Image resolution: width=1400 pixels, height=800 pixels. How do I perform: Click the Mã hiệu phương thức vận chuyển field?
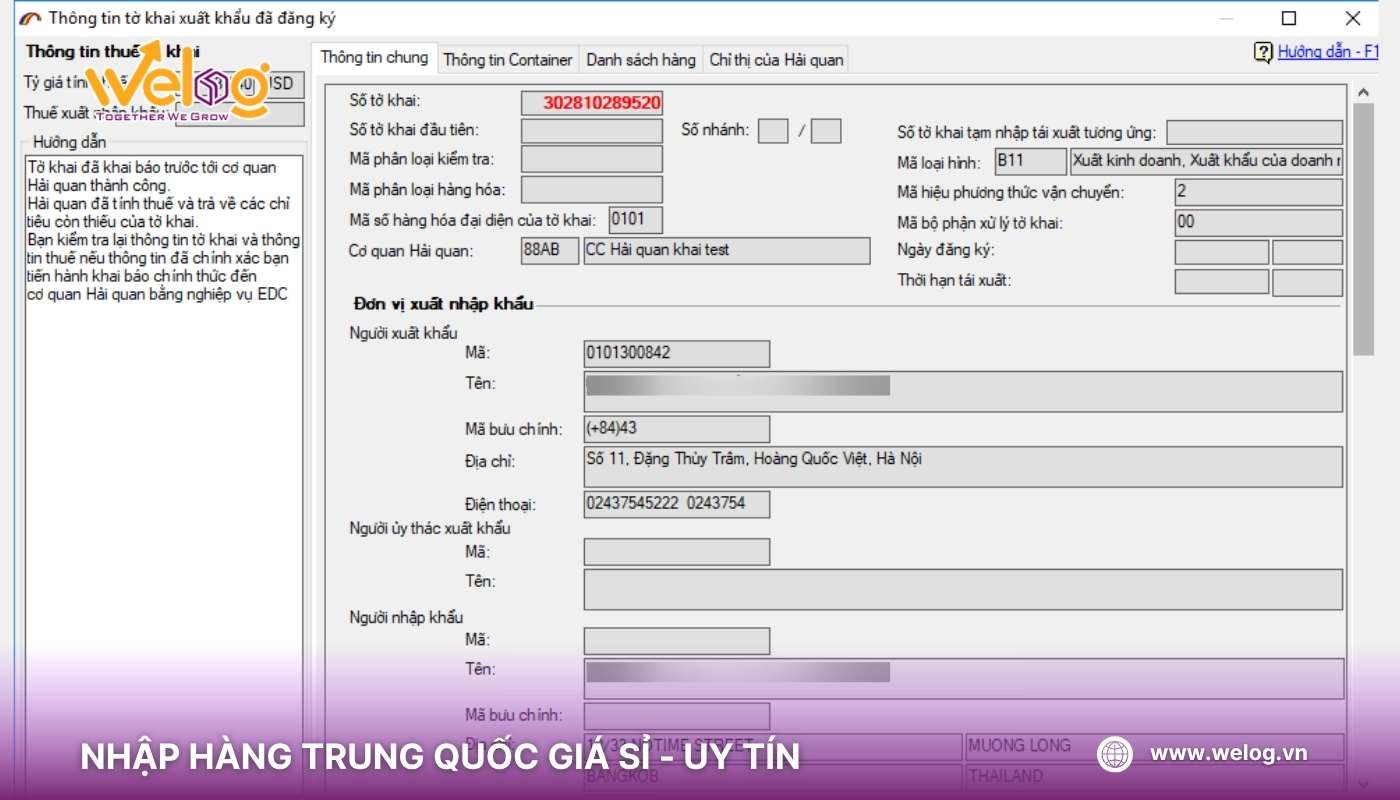point(1258,192)
